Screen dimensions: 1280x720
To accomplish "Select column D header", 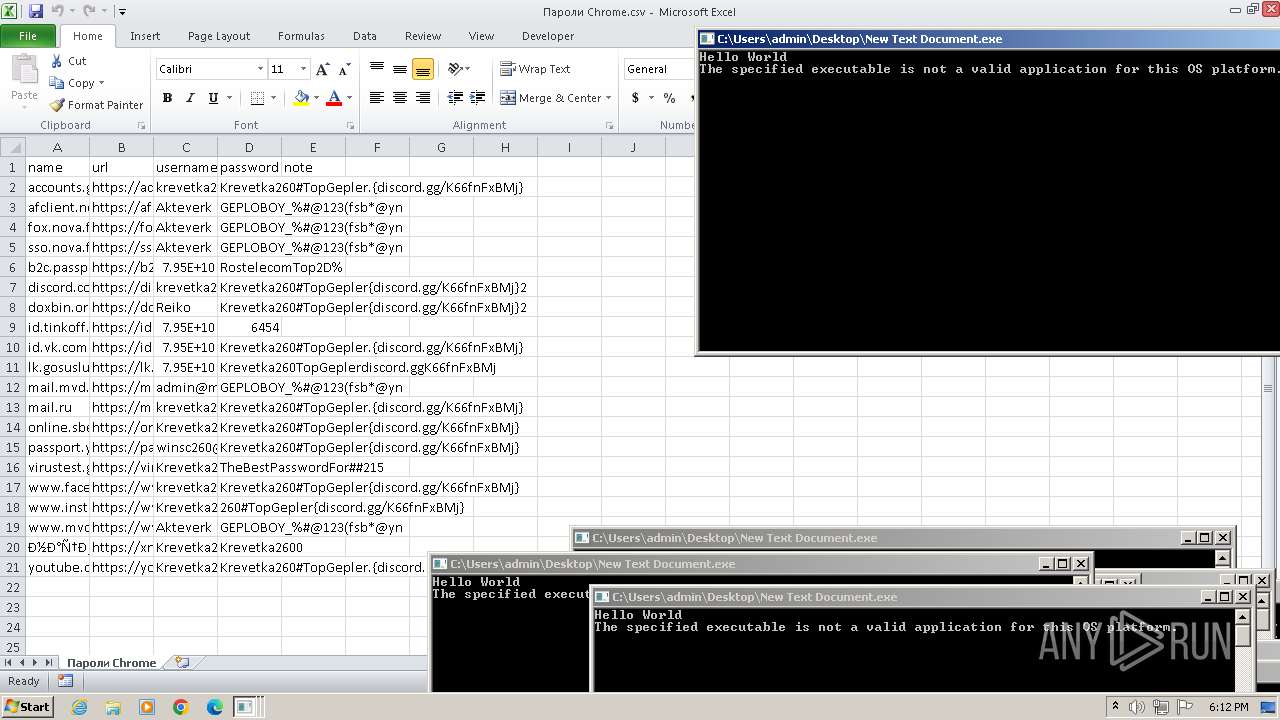I will tap(249, 147).
